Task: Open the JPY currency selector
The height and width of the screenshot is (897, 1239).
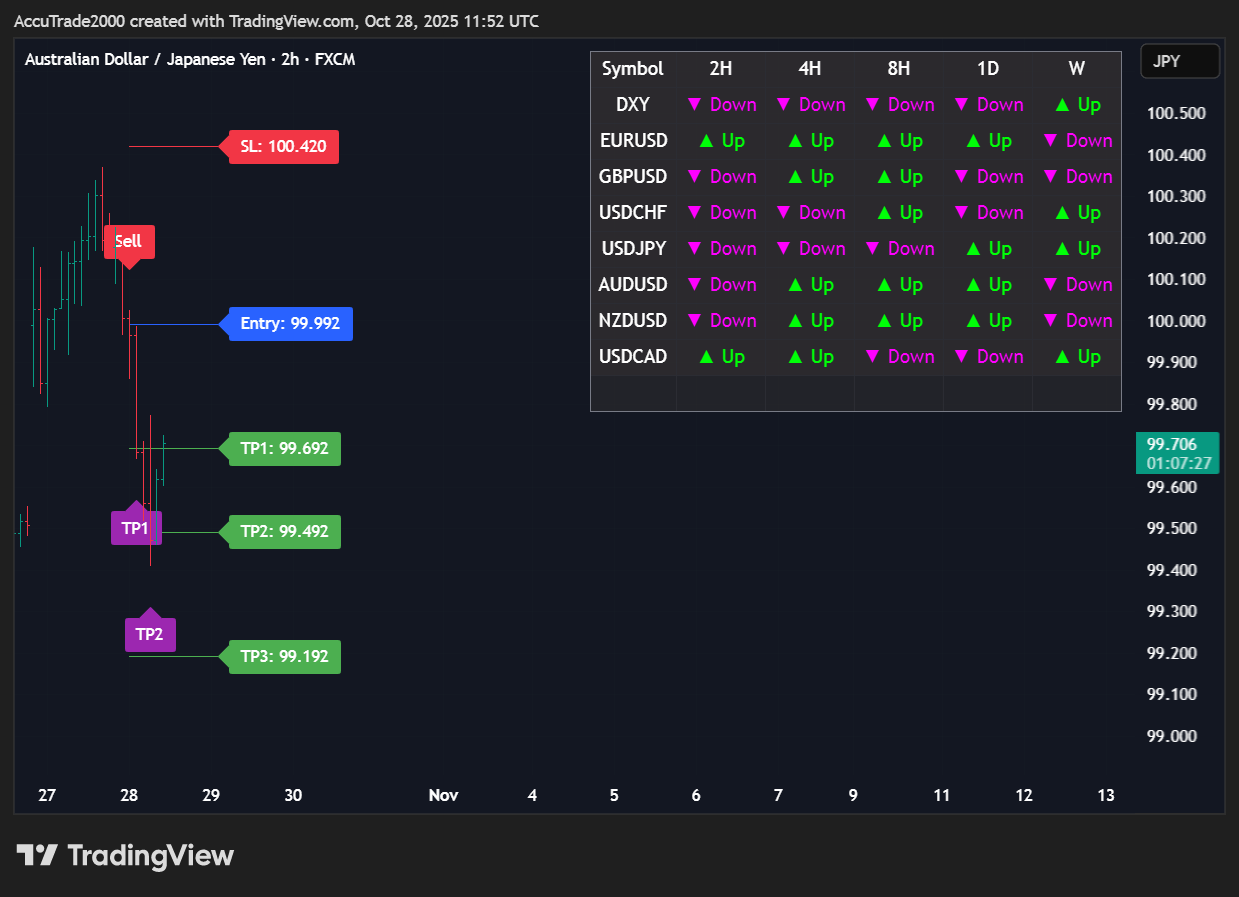Action: coord(1179,61)
